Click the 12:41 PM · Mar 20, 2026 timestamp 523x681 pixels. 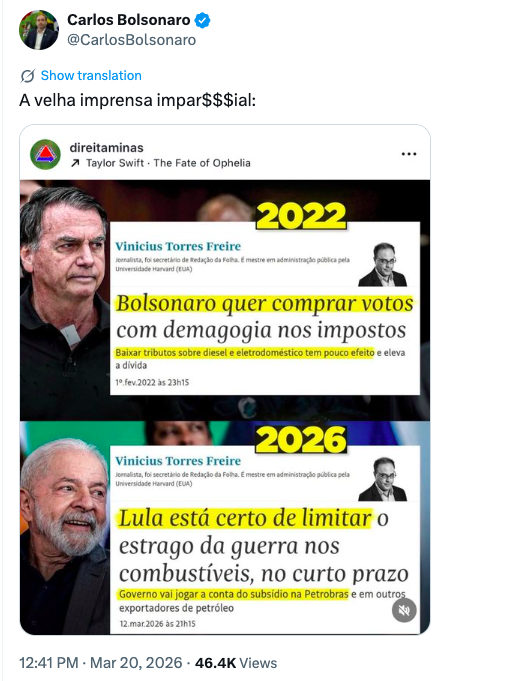click(x=101, y=663)
